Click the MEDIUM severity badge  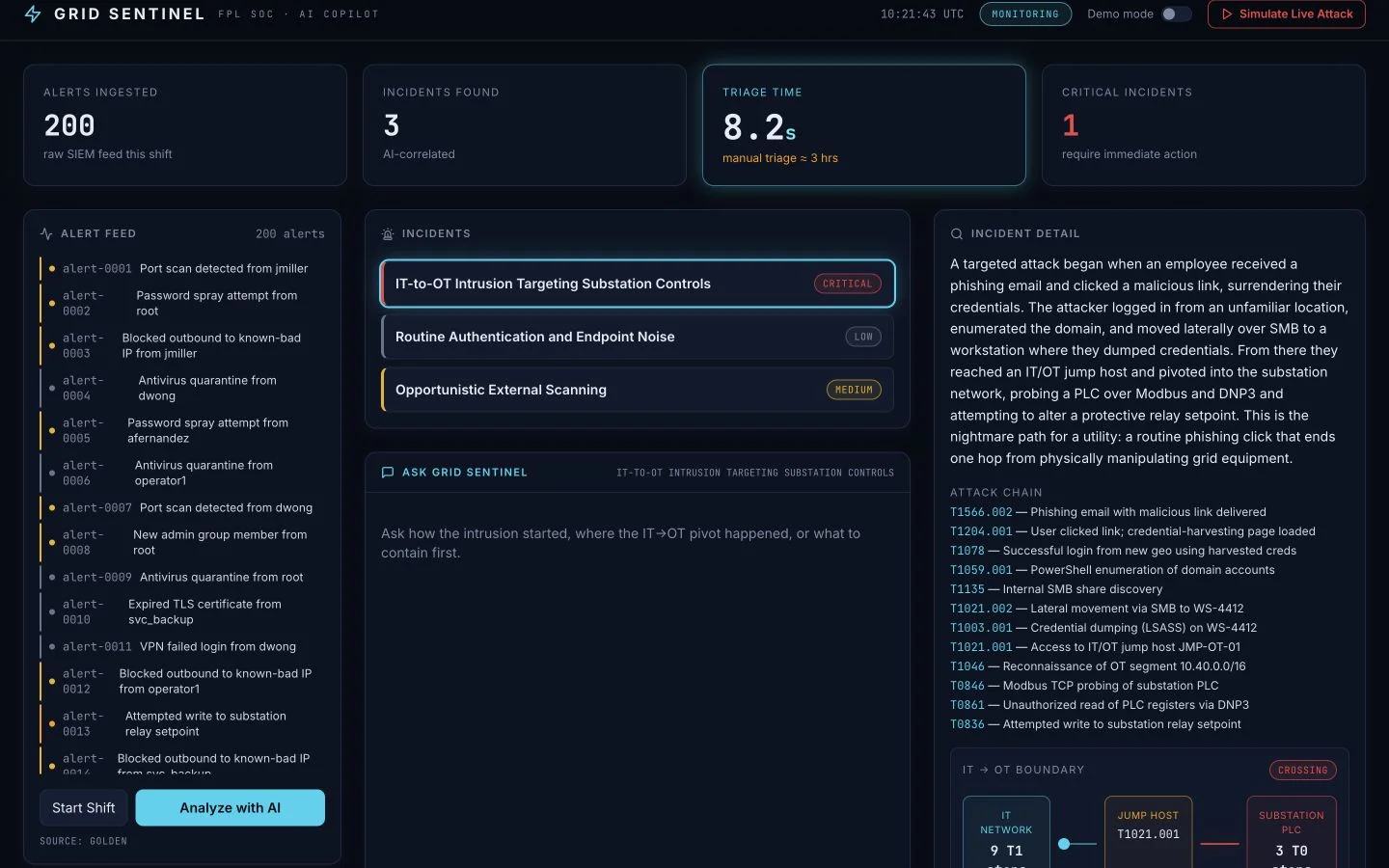[854, 390]
